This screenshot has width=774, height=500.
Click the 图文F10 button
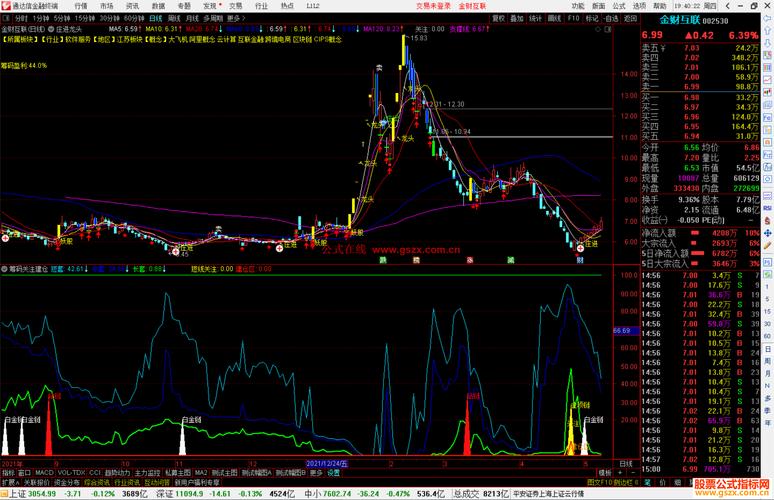[x=600, y=482]
